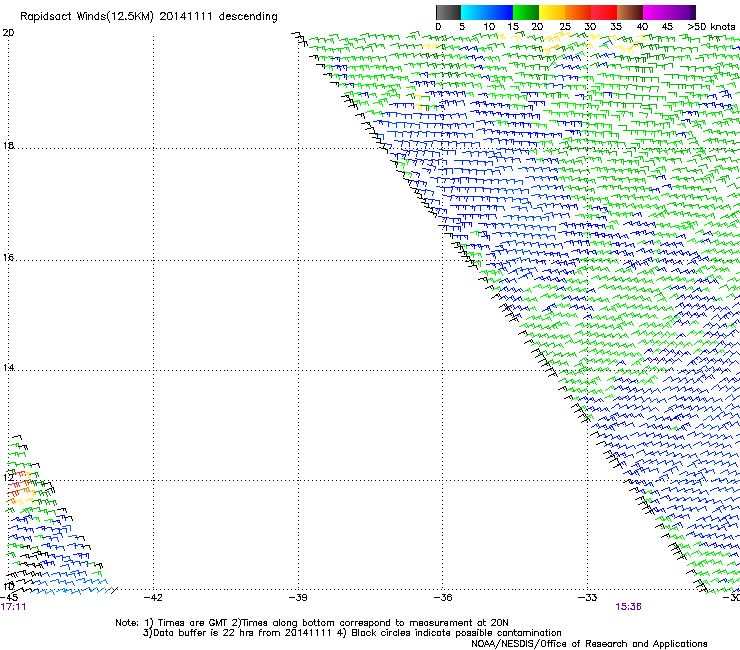740x650 pixels.
Task: Click the red wind barbs near 12N
Action: [x=17, y=482]
